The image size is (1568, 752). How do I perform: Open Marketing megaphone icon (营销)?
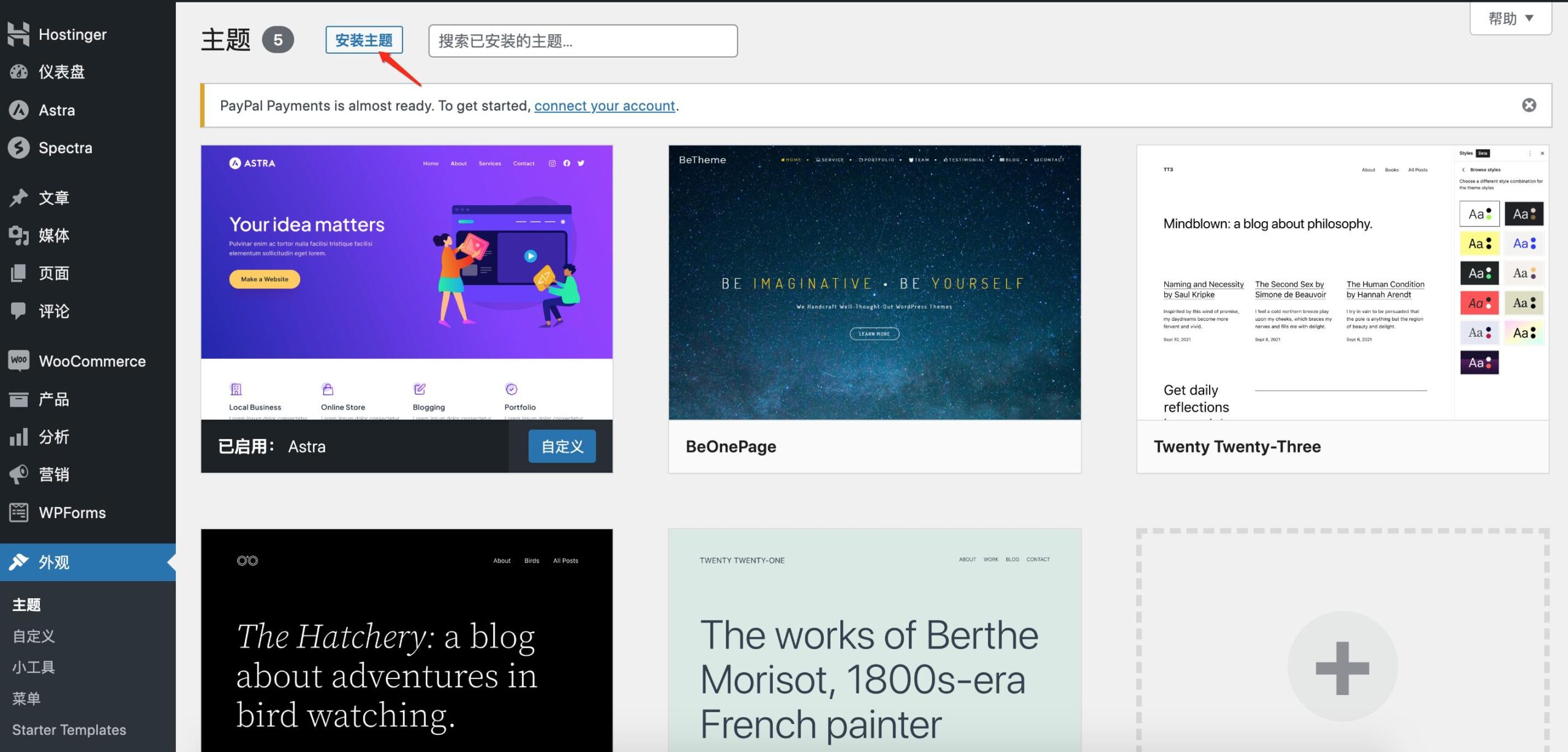point(18,474)
